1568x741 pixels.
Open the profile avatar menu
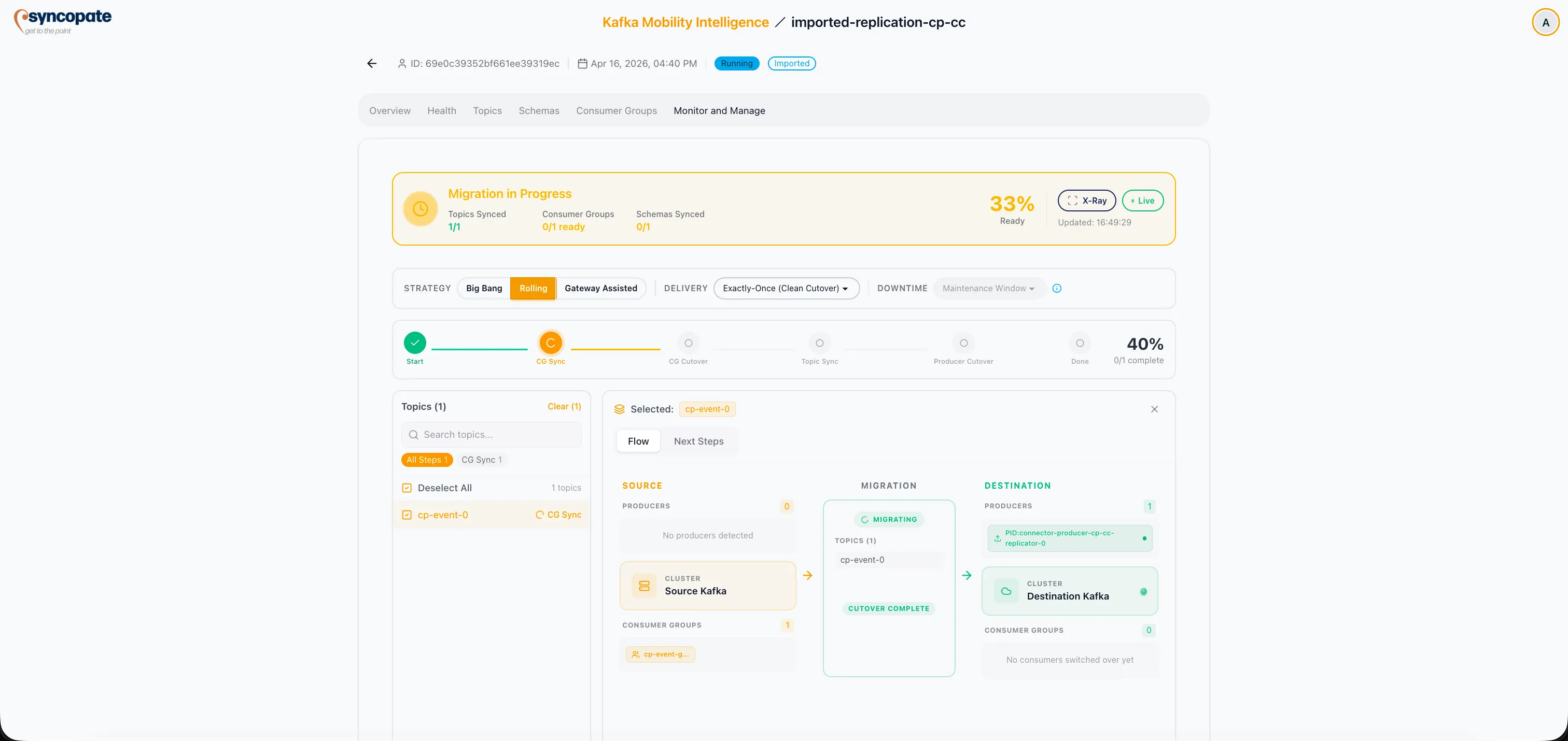pos(1545,22)
